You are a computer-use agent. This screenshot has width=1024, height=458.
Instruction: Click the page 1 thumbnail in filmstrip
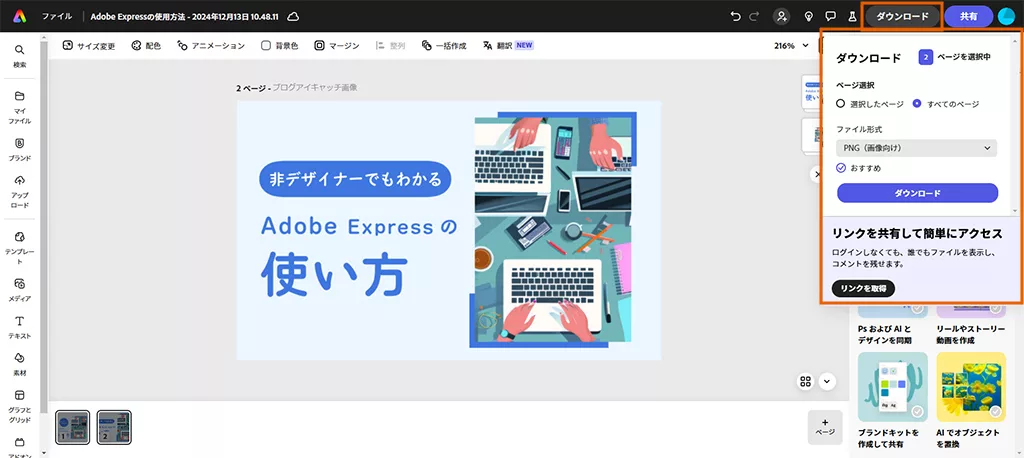pos(72,428)
